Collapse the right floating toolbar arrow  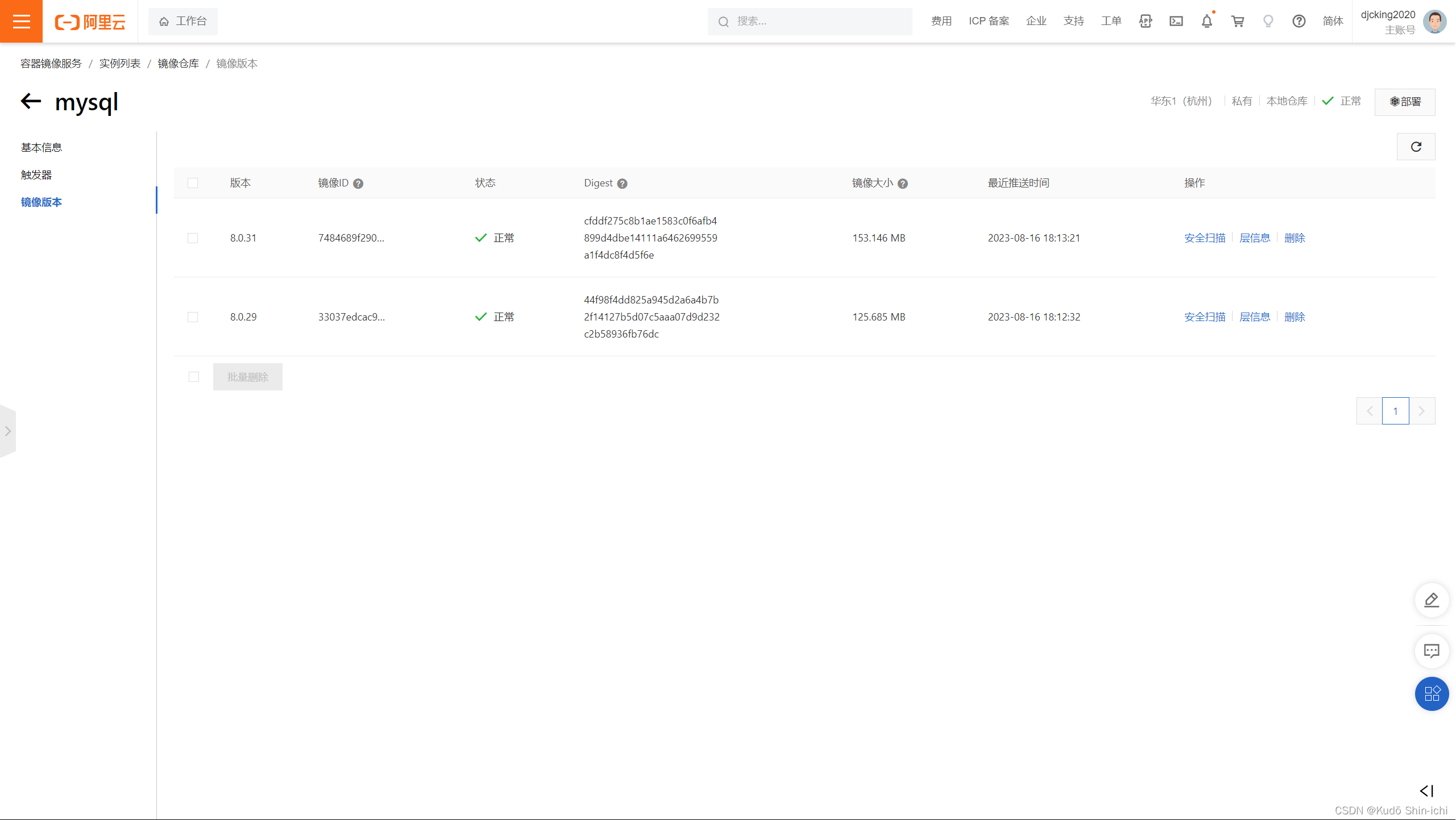click(x=1426, y=790)
